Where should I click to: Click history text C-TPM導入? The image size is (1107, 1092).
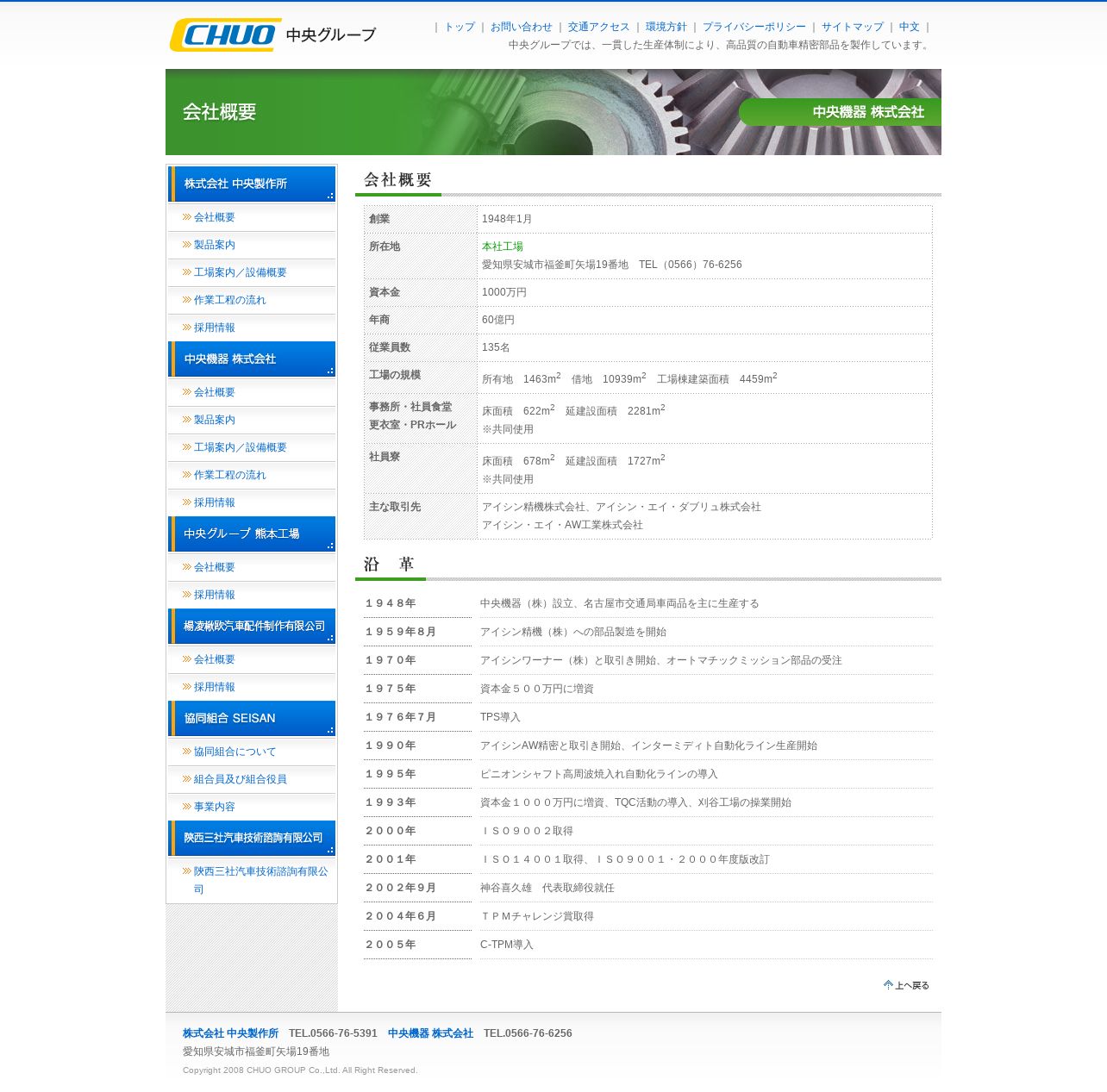pos(506,945)
